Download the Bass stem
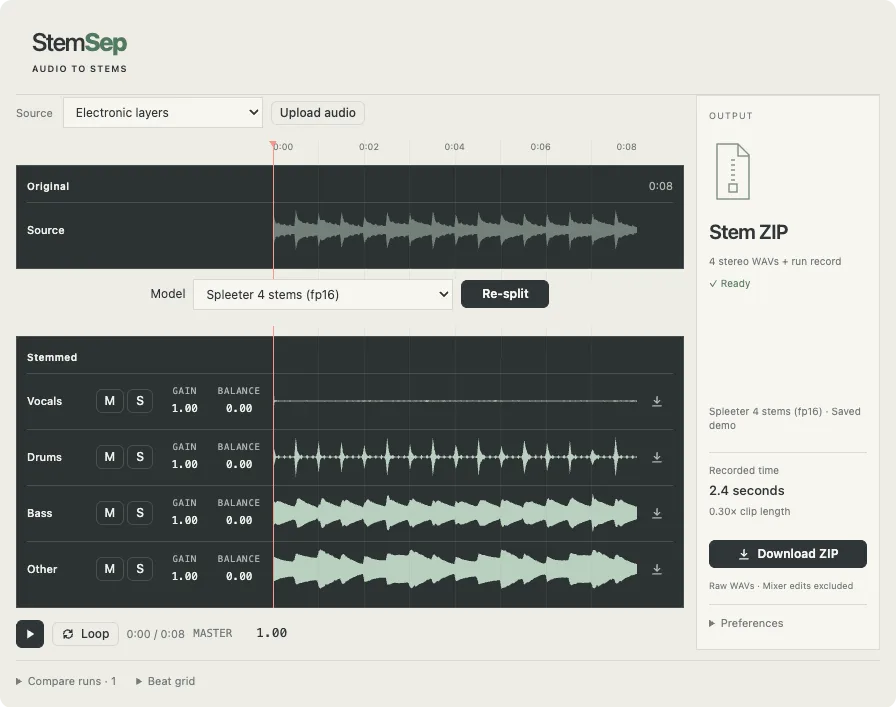This screenshot has height=707, width=896. 657,513
